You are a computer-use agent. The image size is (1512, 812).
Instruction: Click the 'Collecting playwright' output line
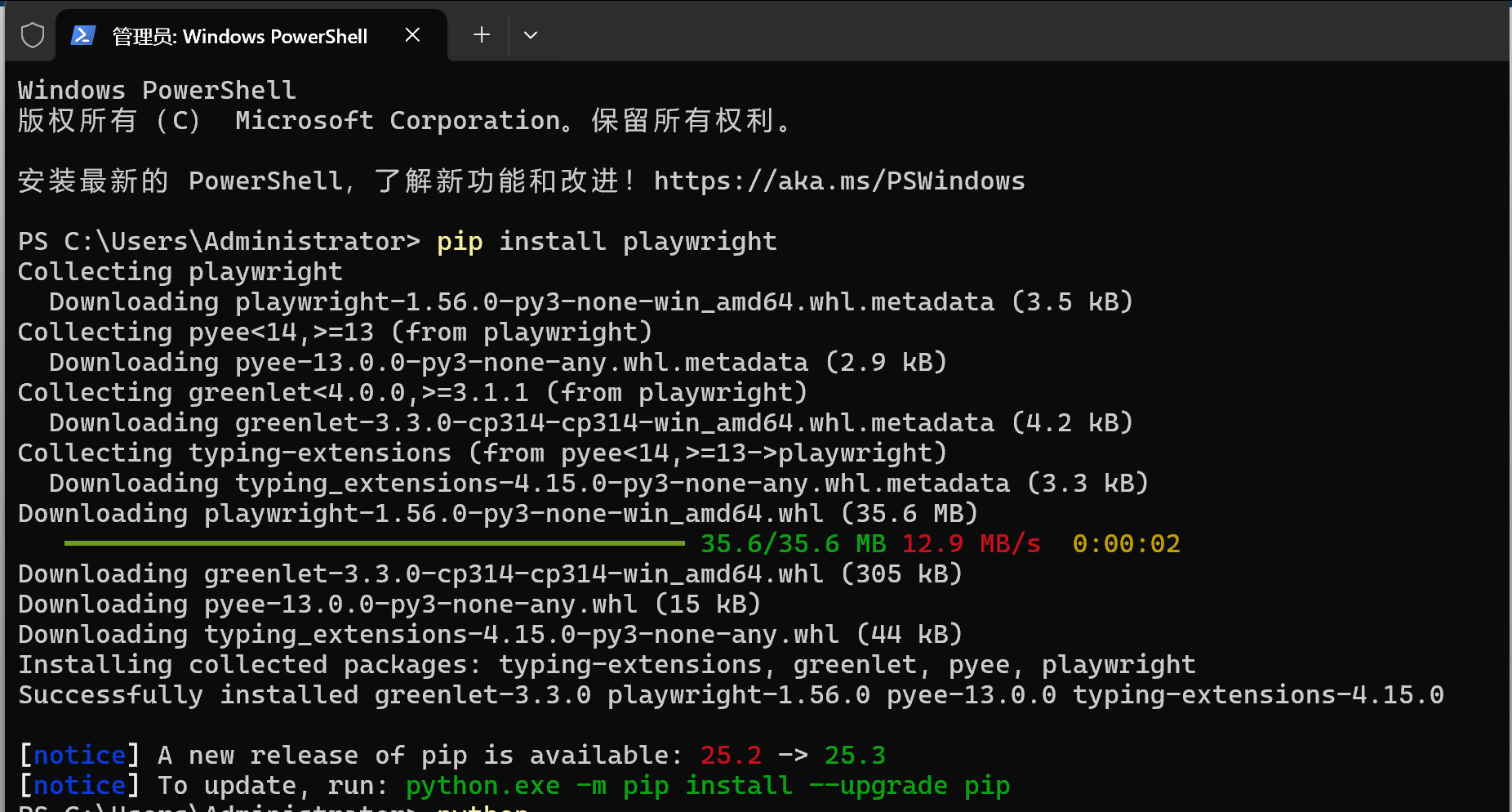coord(180,272)
